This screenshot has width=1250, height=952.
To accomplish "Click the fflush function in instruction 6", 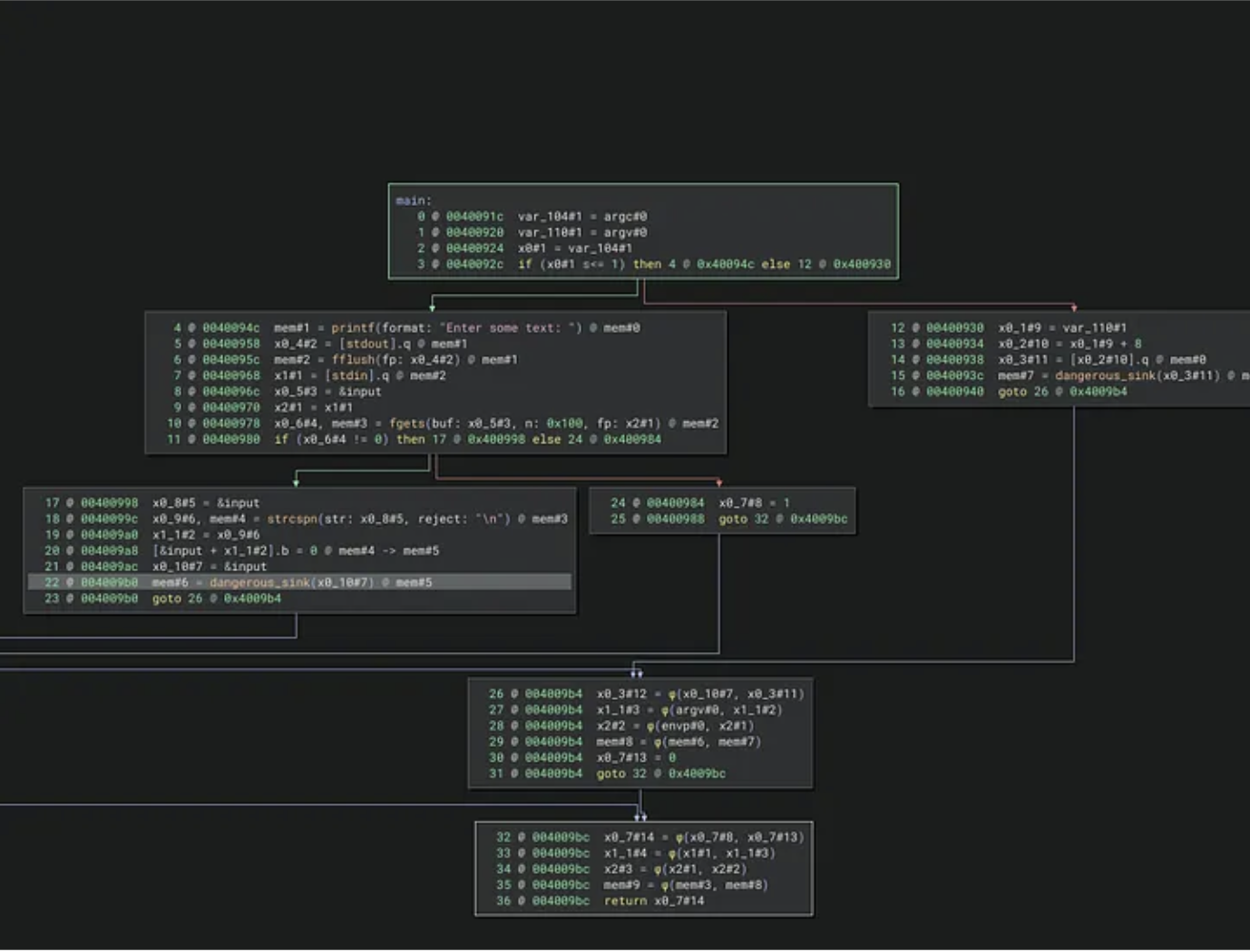I will (353, 360).
